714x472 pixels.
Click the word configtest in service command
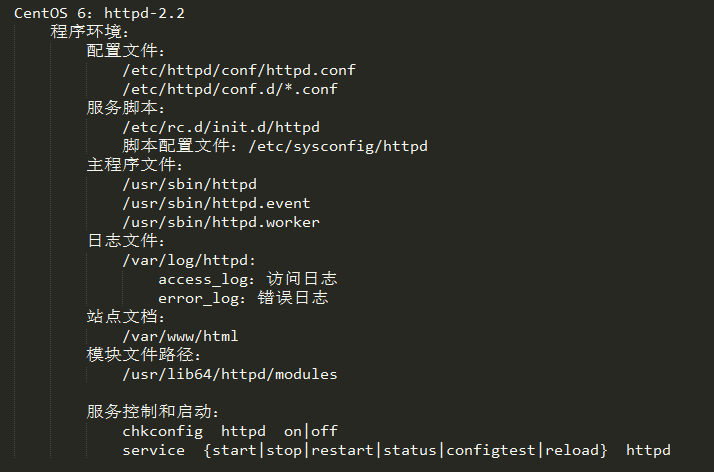click(490, 450)
